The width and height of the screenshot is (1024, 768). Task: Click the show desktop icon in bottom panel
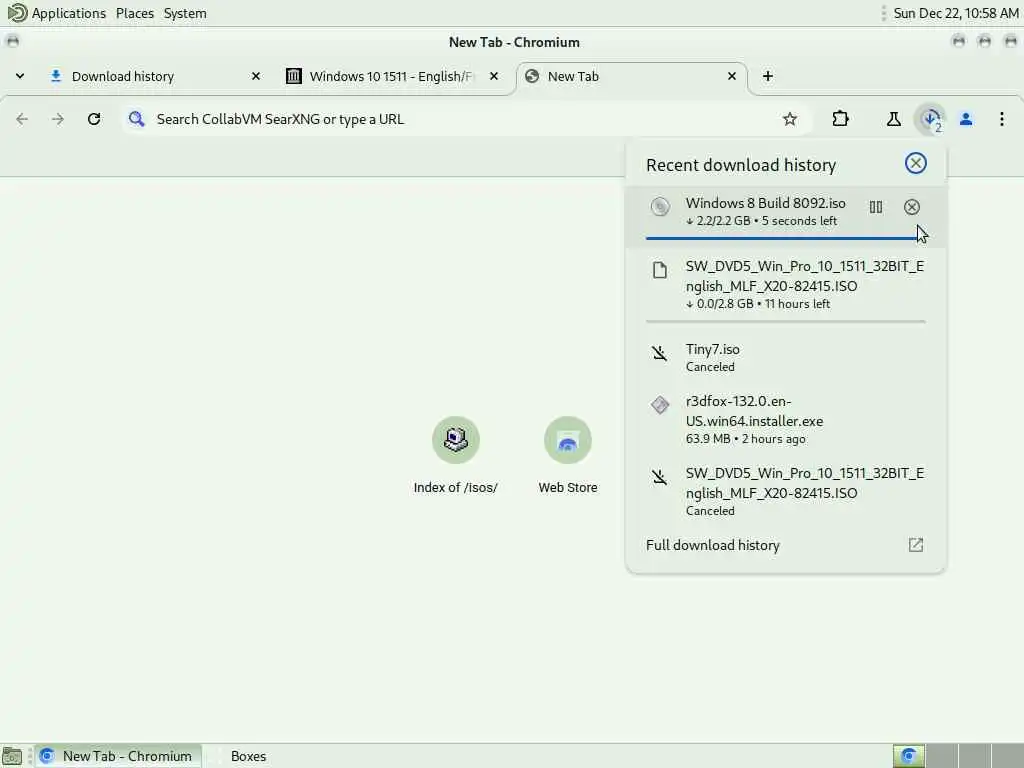coord(12,756)
